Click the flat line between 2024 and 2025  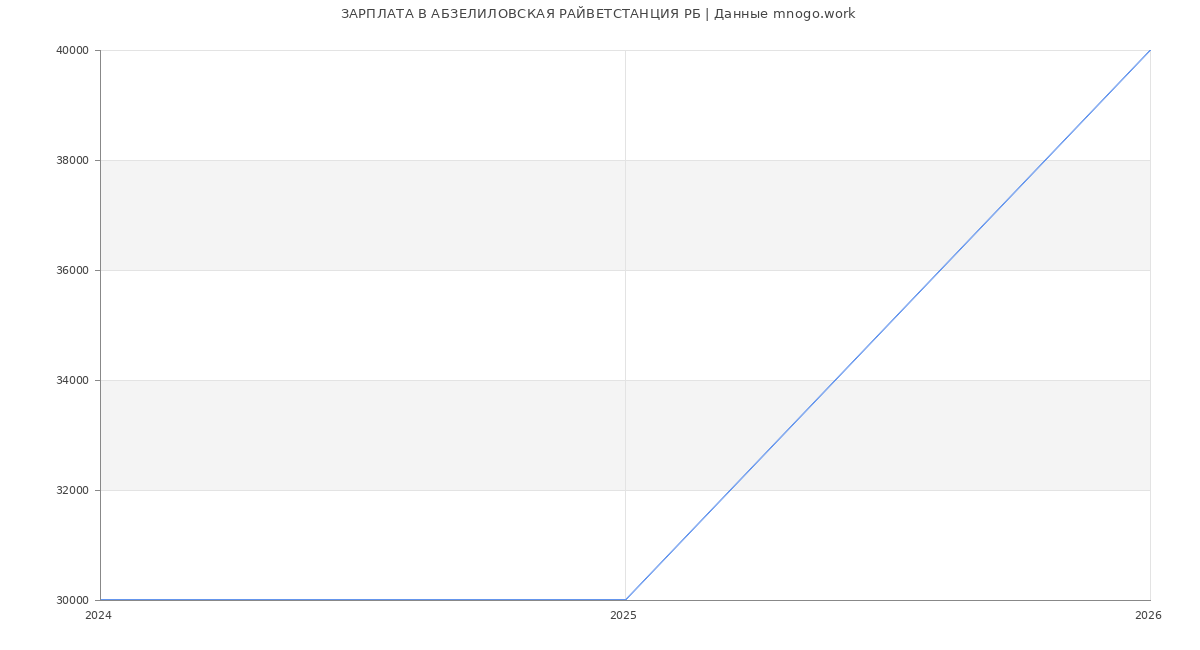point(362,600)
